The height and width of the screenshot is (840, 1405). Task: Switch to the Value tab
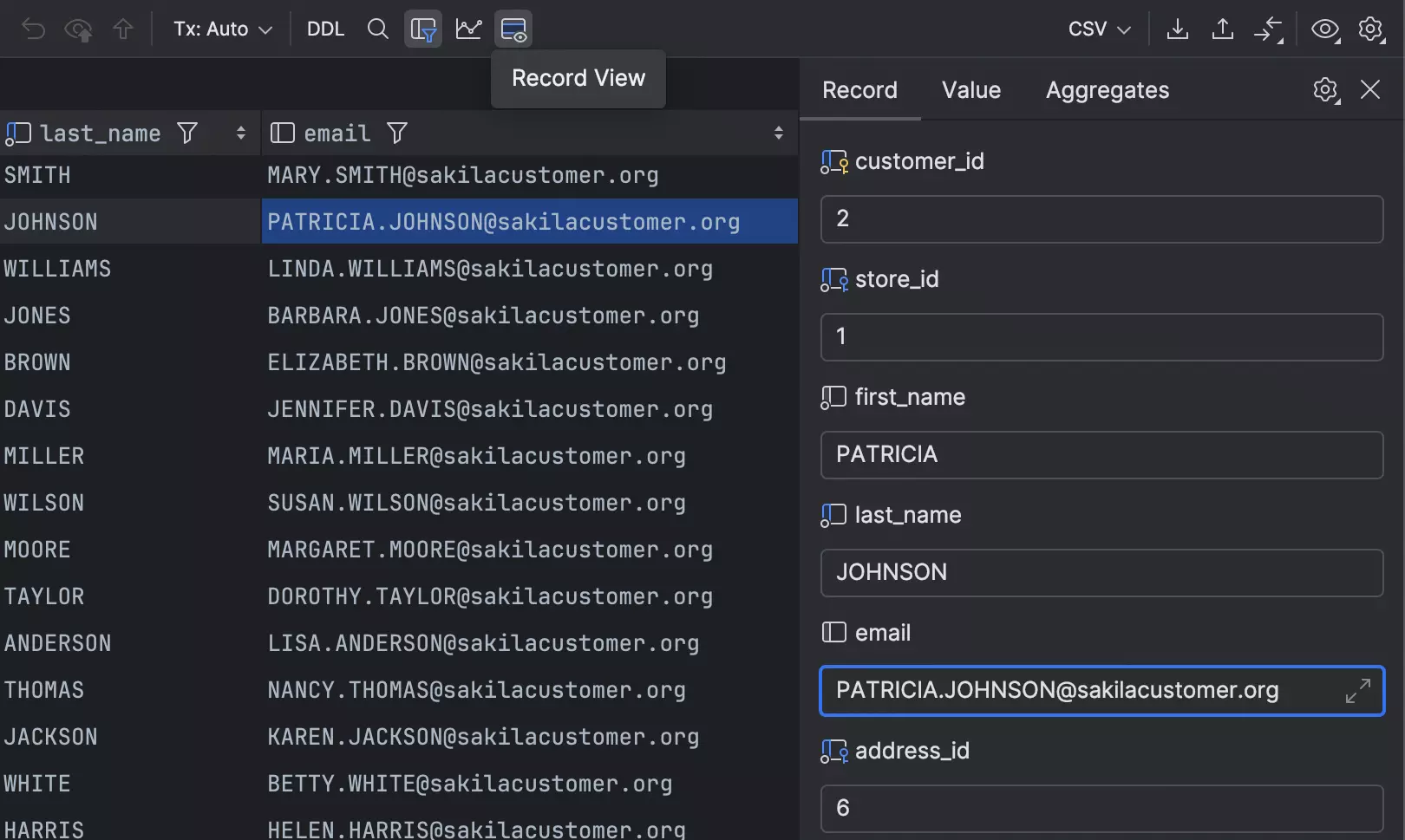coord(970,90)
